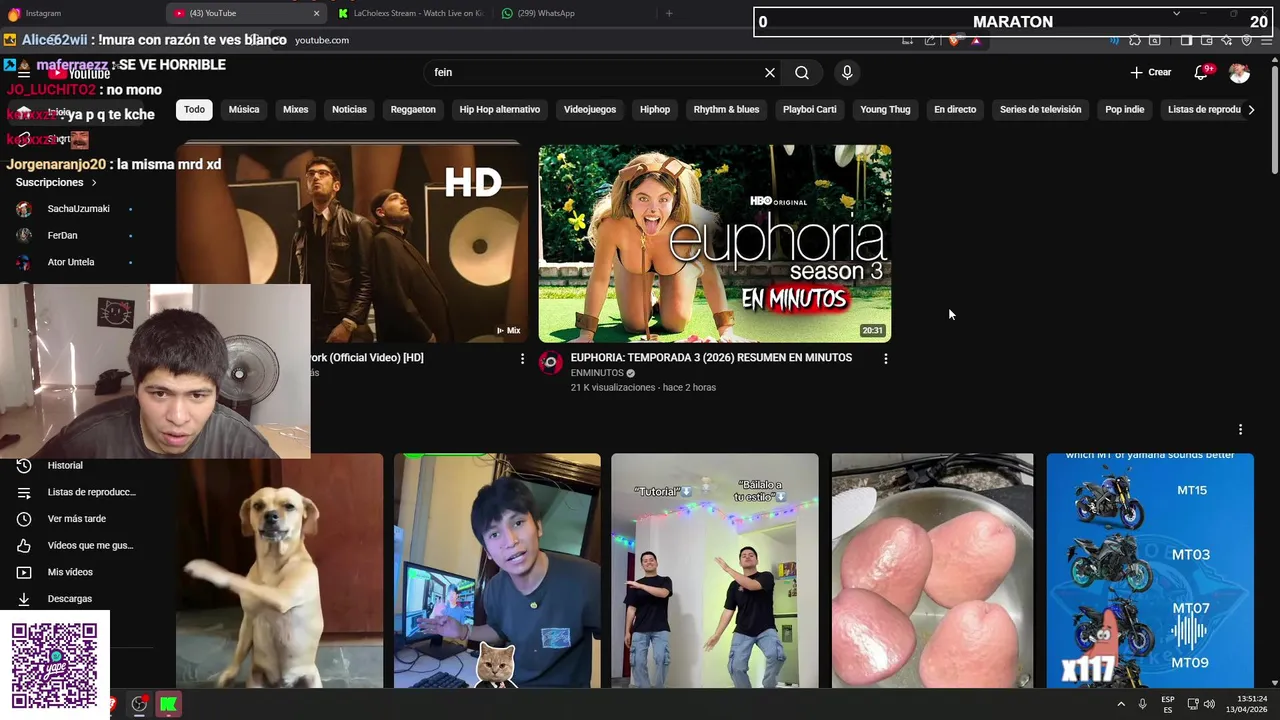This screenshot has height=720, width=1280.
Task: Open a new browser tab
Action: 669,13
